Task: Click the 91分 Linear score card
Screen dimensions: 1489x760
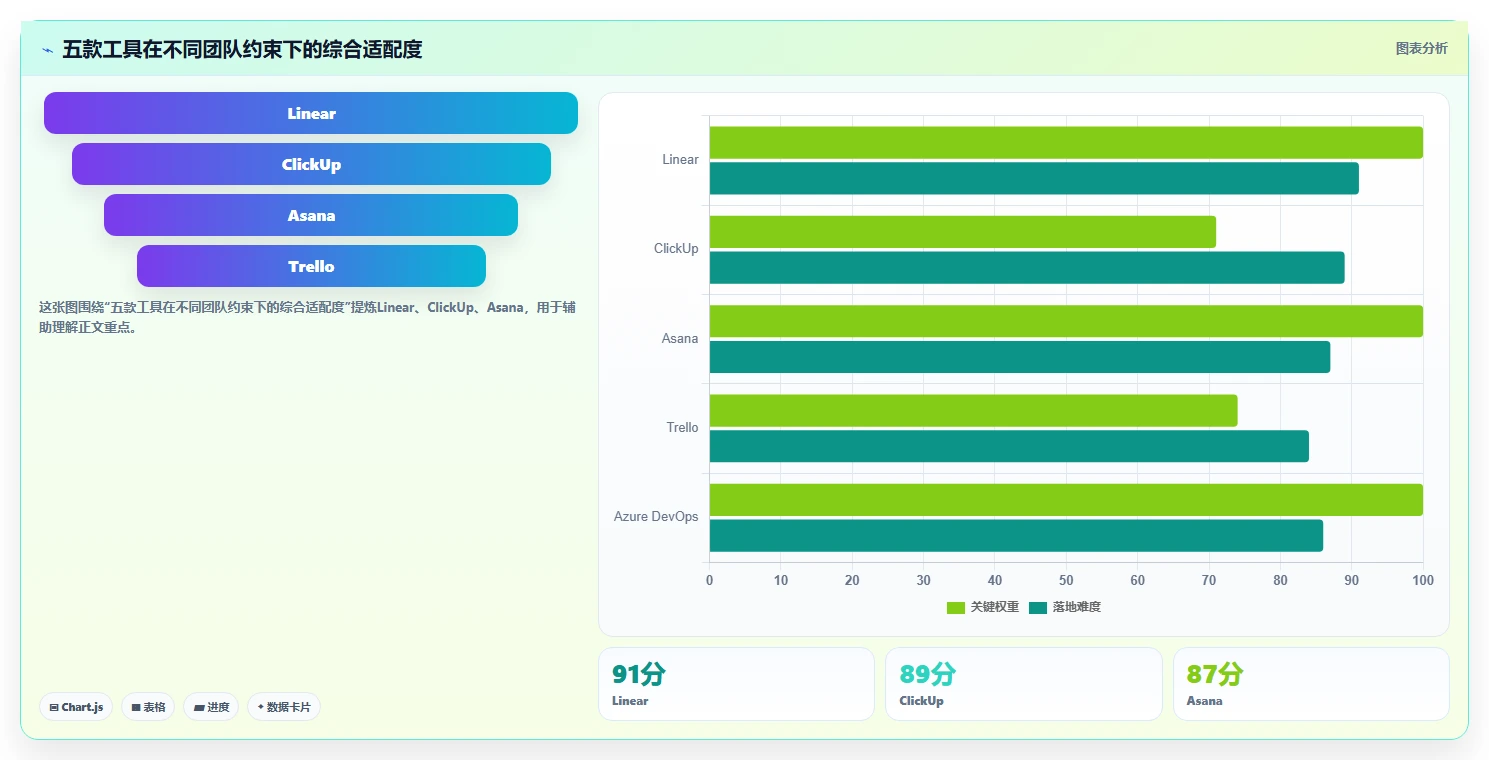Action: point(736,684)
